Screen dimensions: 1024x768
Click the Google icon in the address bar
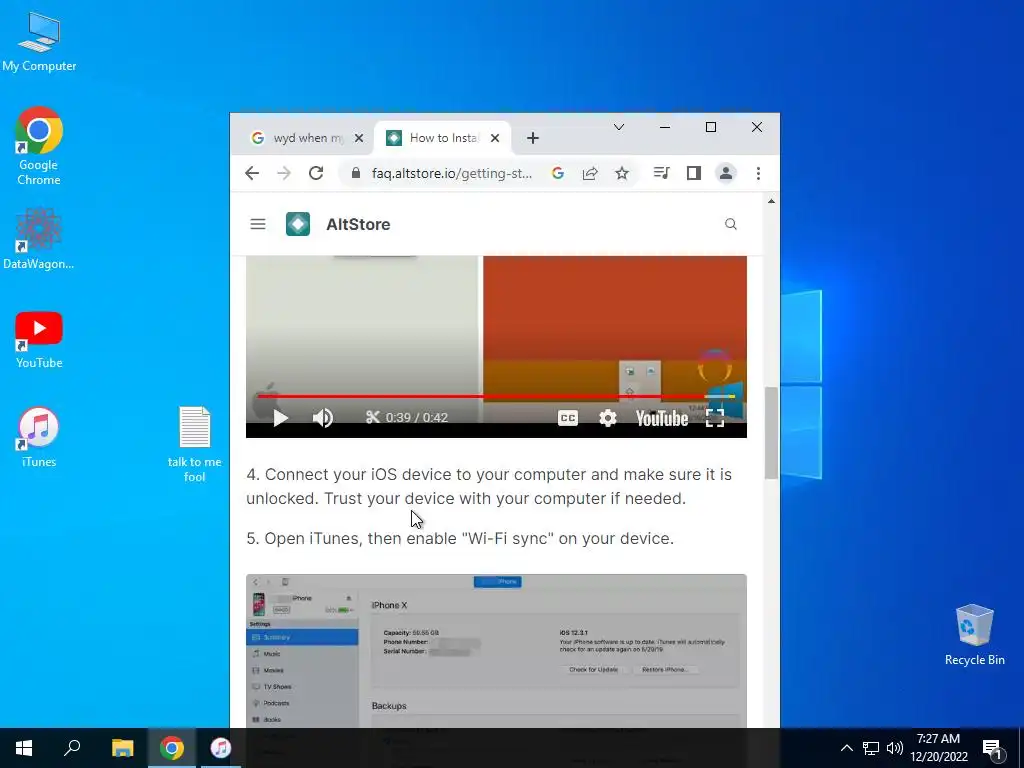[x=558, y=173]
